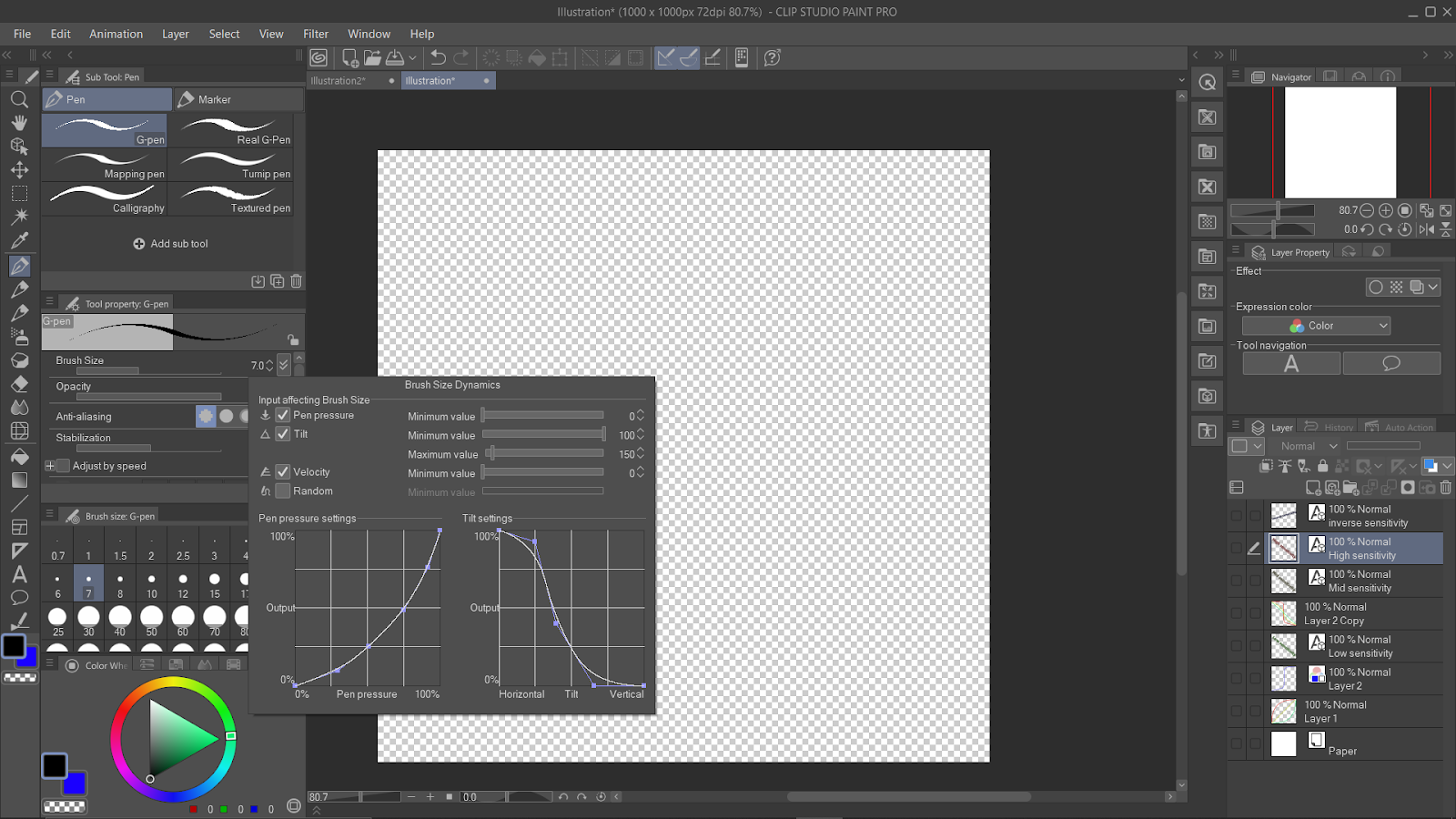Click Add sub tool button

171,244
